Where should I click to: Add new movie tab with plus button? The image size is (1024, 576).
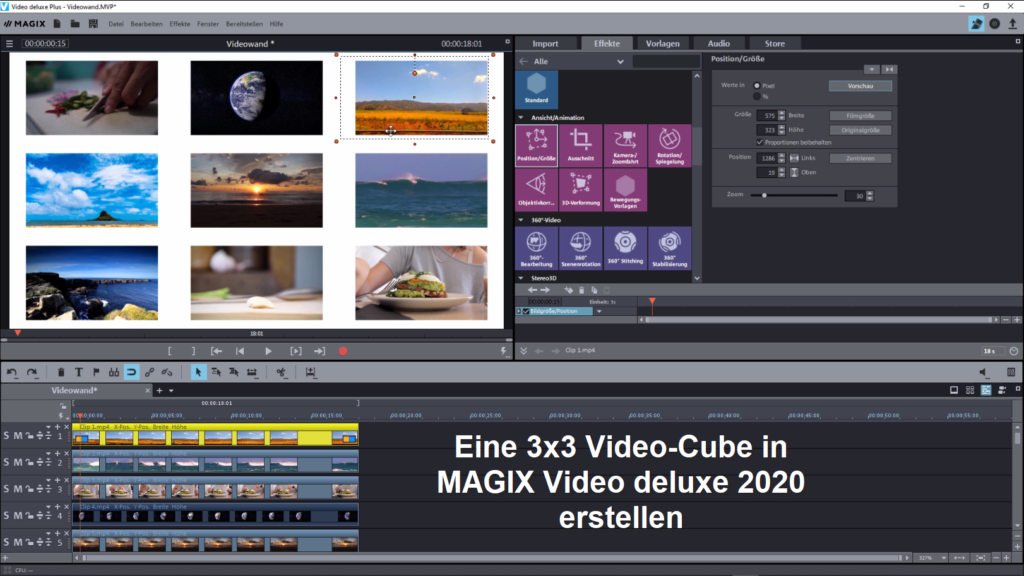pos(159,391)
